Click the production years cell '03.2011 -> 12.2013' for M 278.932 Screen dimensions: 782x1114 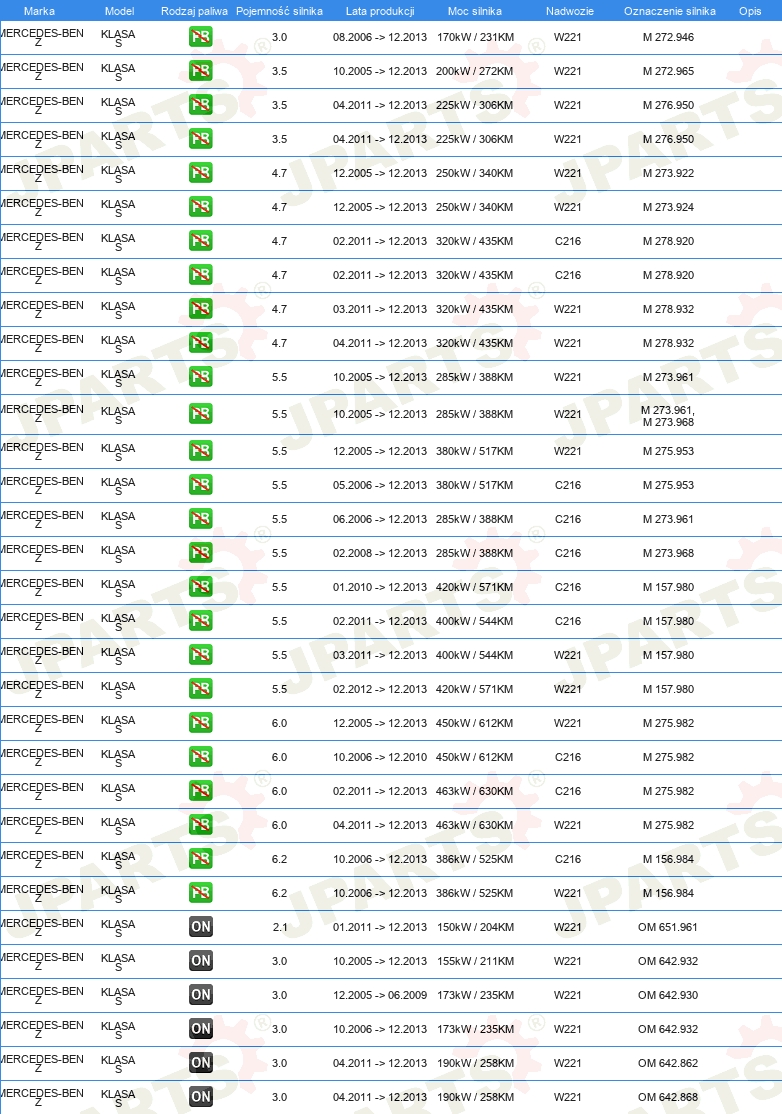(380, 309)
